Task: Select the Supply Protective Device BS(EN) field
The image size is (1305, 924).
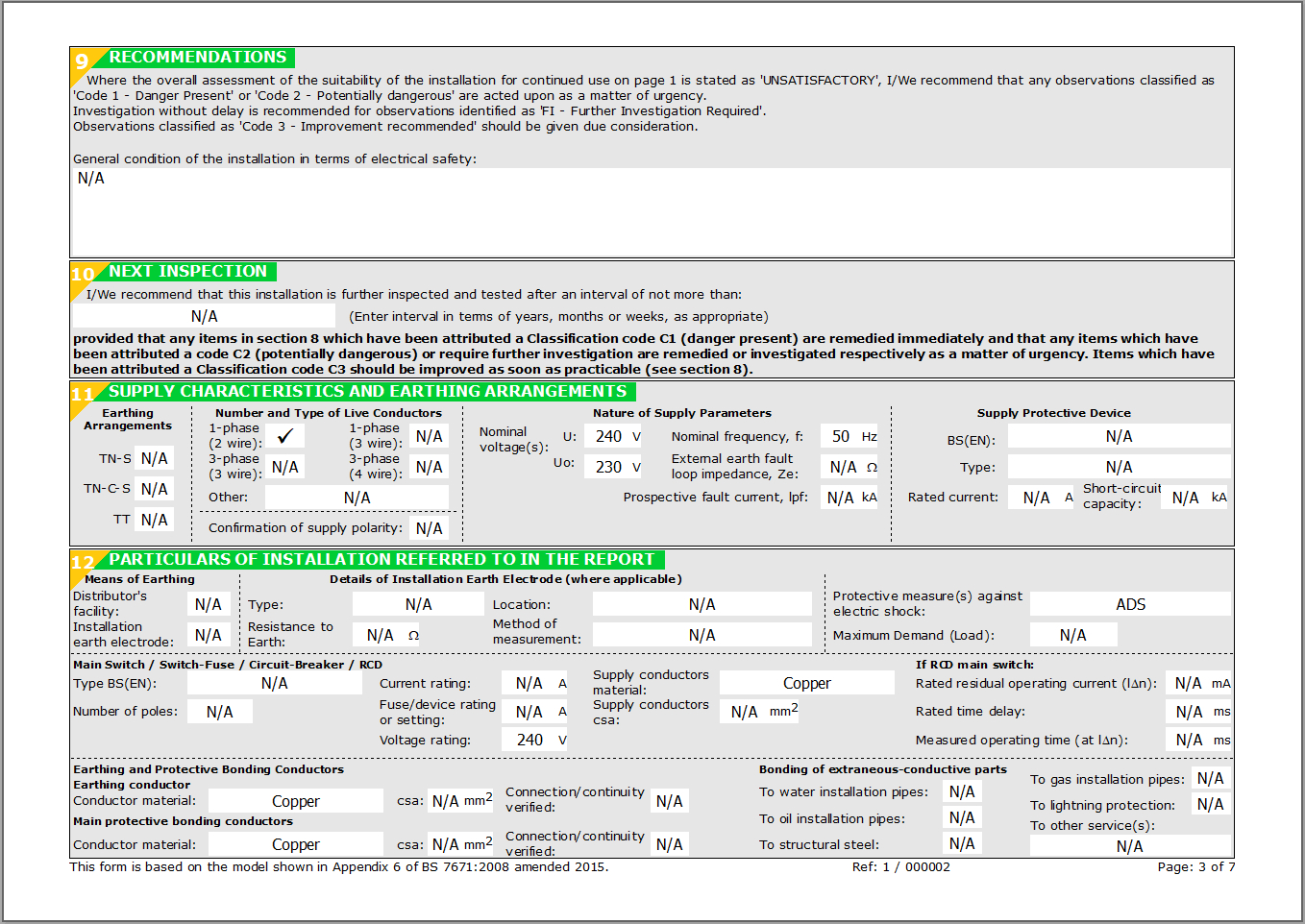Action: click(x=1119, y=436)
